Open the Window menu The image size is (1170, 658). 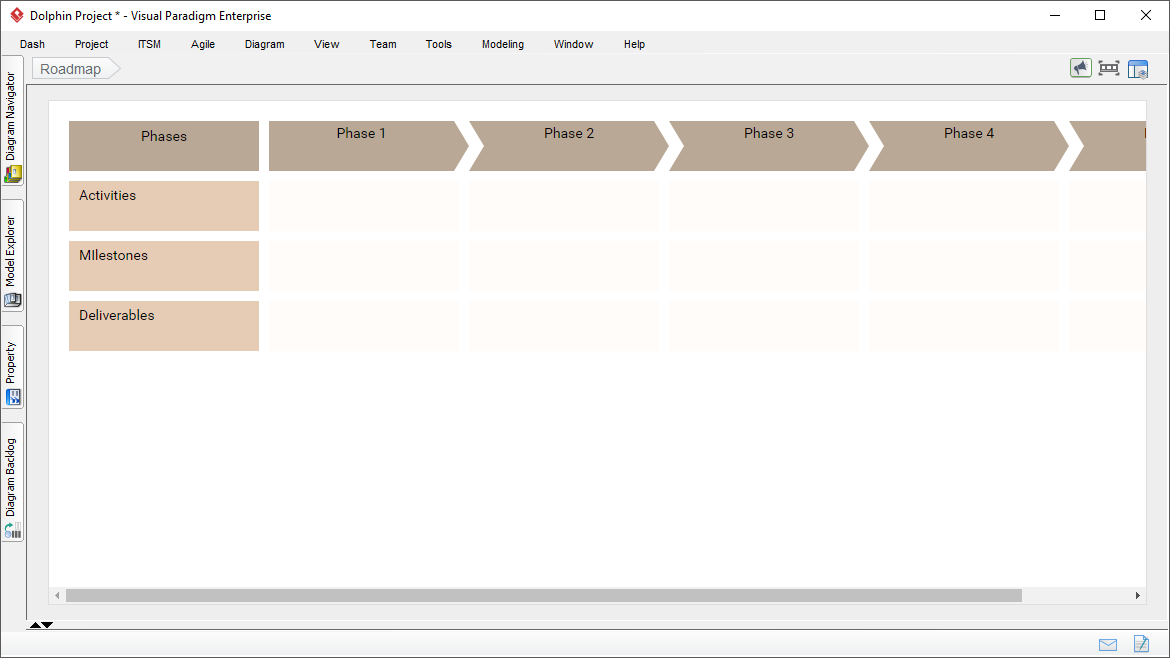(573, 44)
